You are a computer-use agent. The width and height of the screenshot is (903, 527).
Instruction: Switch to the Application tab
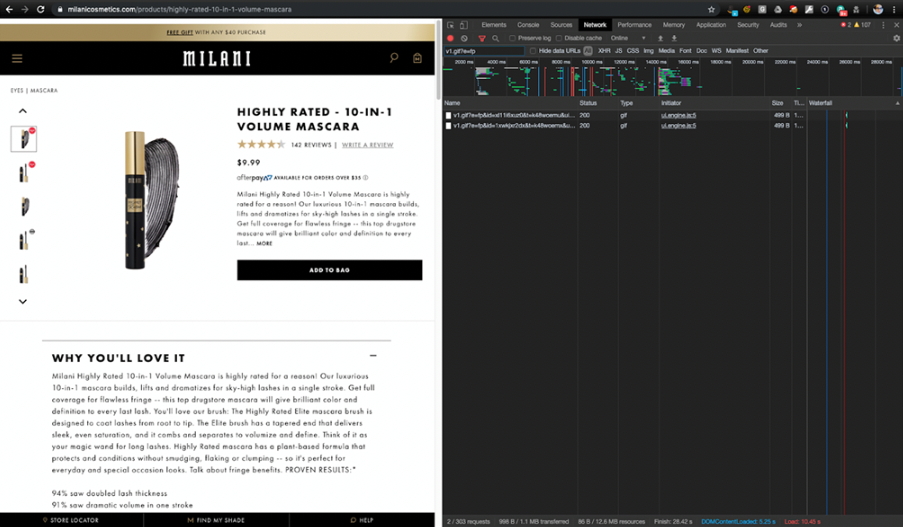711,25
